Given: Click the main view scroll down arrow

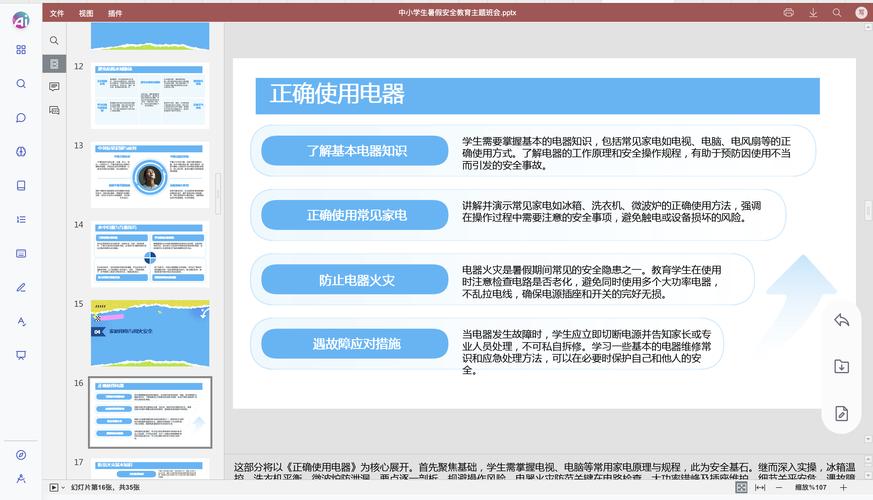Looking at the screenshot, I should [x=867, y=439].
